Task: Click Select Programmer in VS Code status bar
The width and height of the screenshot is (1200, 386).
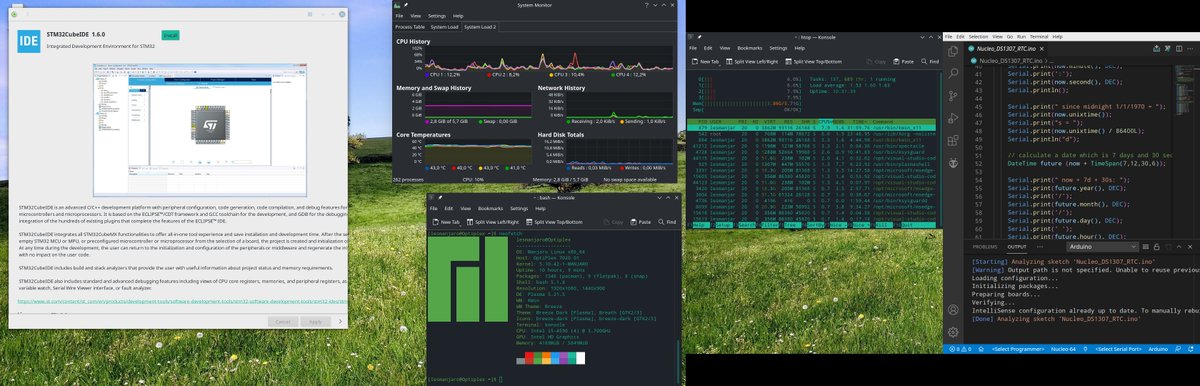Action: click(x=1018, y=349)
